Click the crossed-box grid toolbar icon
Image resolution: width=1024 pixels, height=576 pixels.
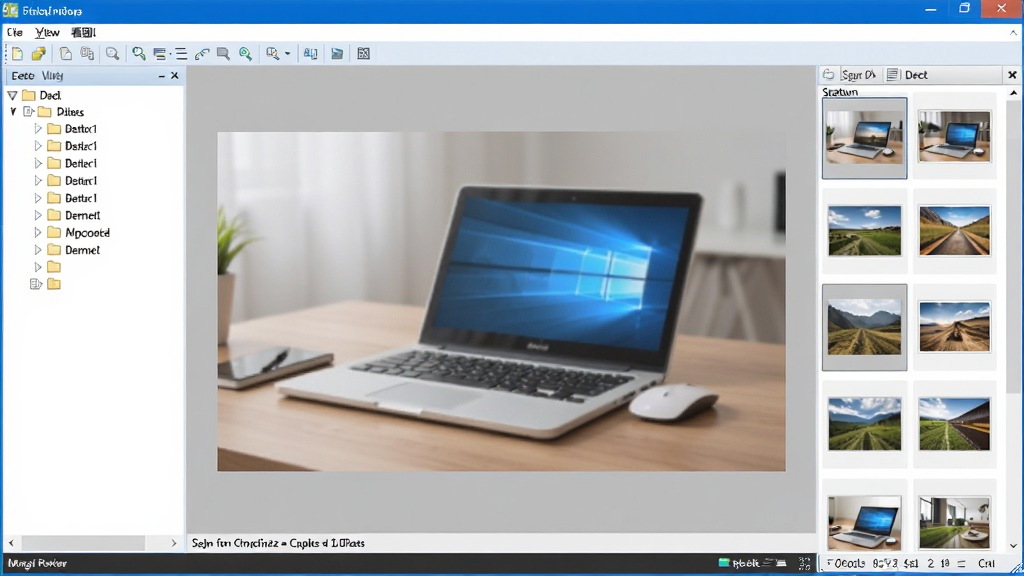tap(364, 54)
